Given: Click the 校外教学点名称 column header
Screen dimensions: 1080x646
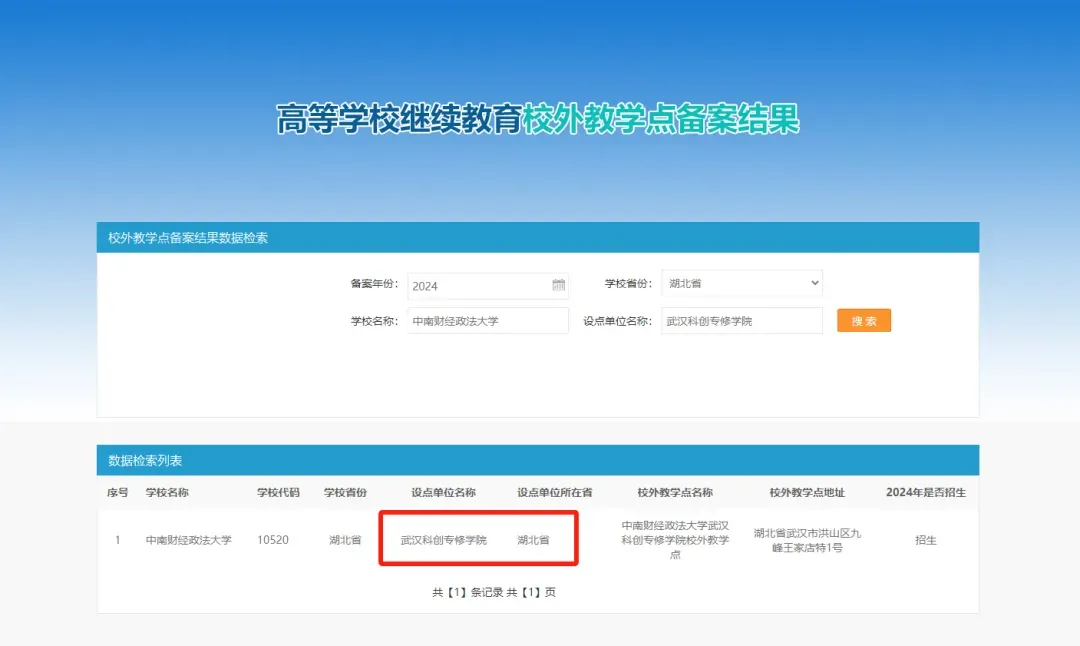Looking at the screenshot, I should coord(675,492).
